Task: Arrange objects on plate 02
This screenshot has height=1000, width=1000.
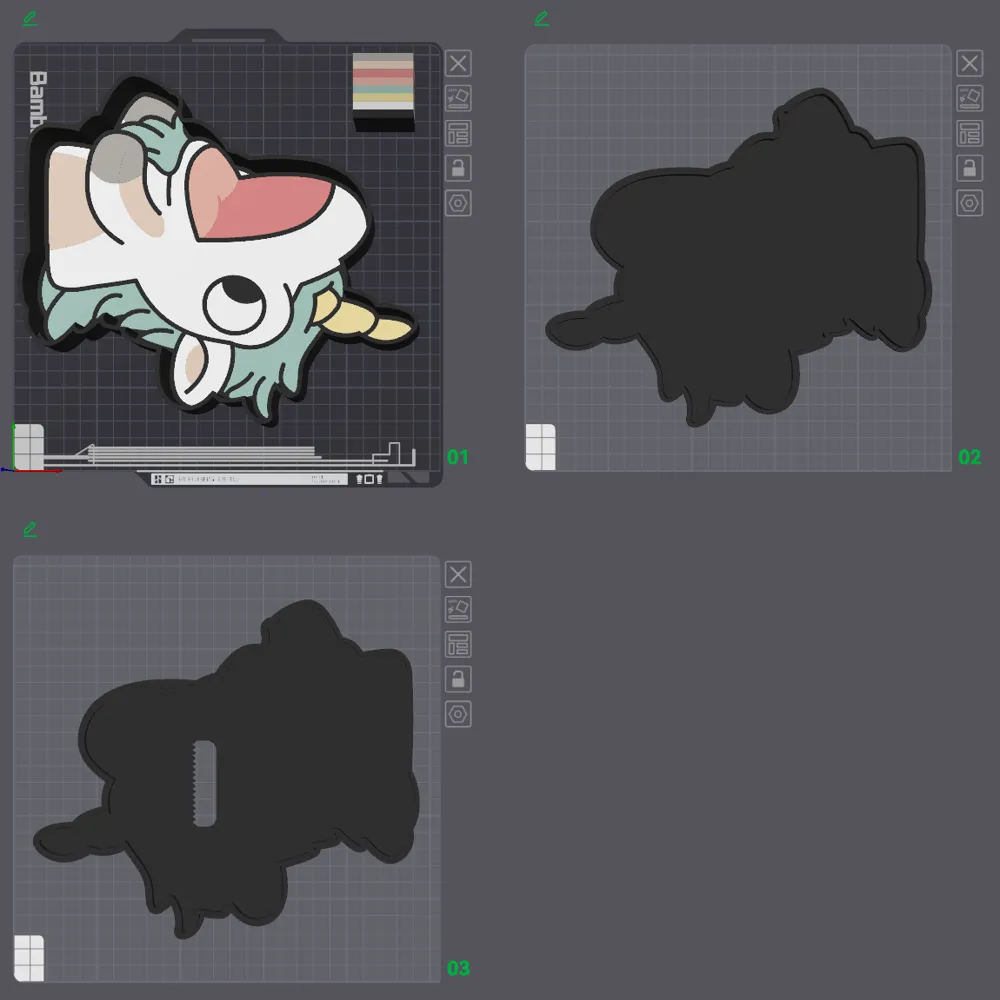Action: click(x=969, y=133)
